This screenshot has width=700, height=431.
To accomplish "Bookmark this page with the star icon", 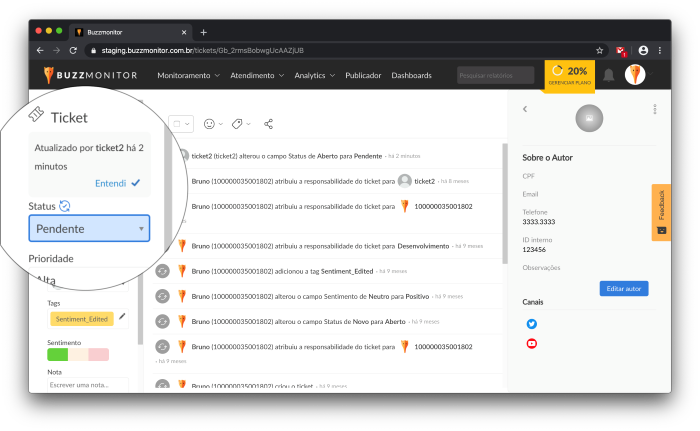I will (x=599, y=50).
